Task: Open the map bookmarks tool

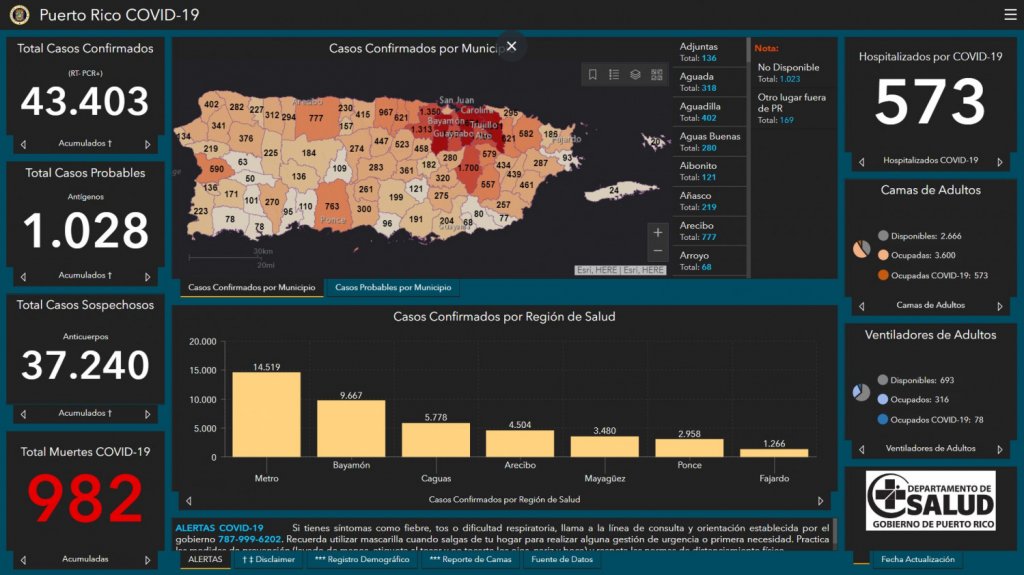Action: tap(593, 75)
